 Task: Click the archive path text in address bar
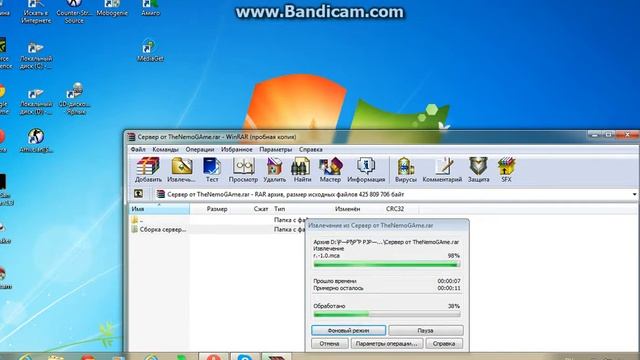pyautogui.click(x=286, y=194)
